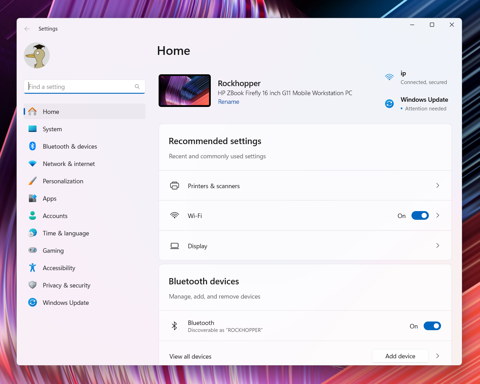The height and width of the screenshot is (384, 480).
Task: Open Privacy & security settings label
Action: (66, 285)
